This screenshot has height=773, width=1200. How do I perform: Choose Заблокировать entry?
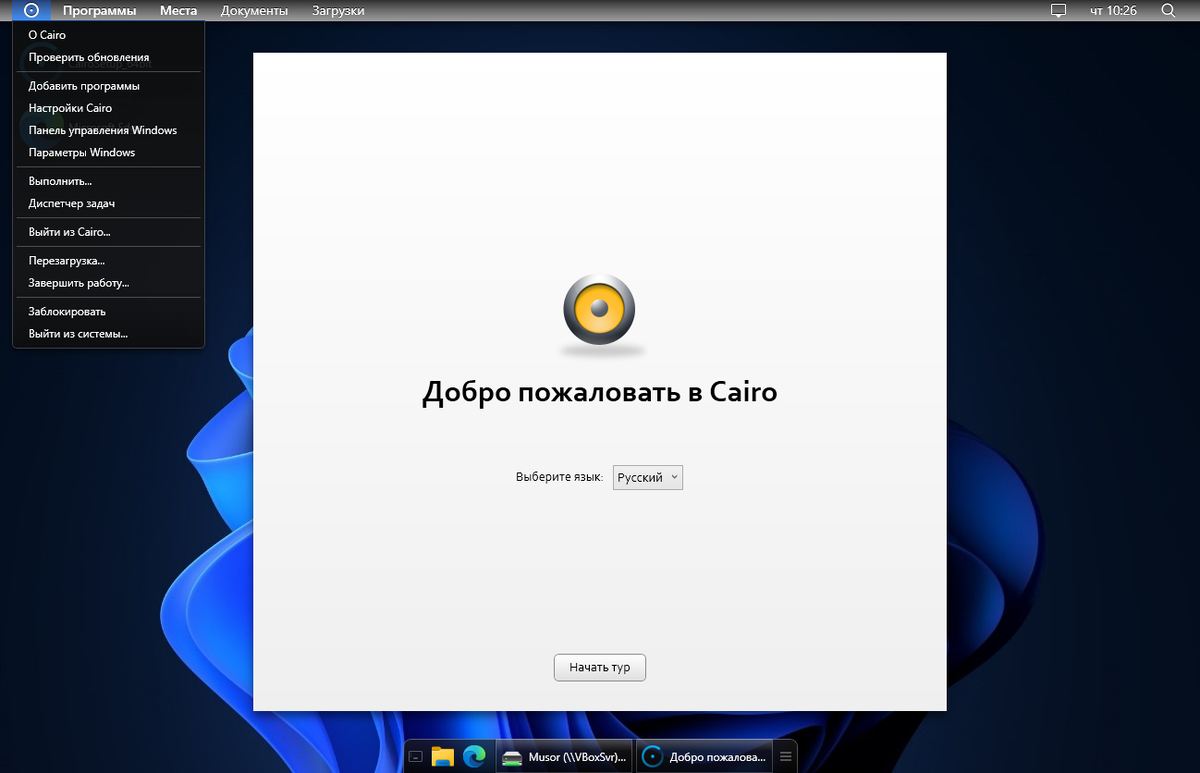108,311
